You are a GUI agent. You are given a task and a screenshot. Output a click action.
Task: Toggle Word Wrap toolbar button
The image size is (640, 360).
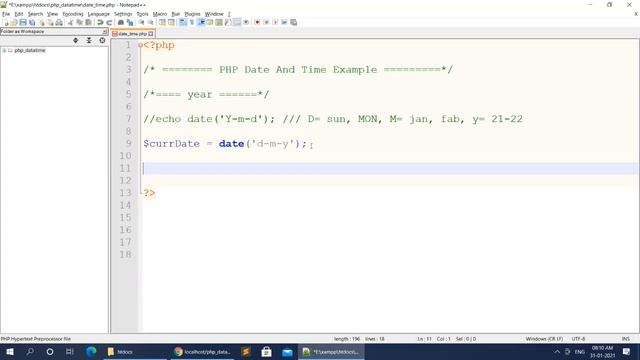point(182,22)
